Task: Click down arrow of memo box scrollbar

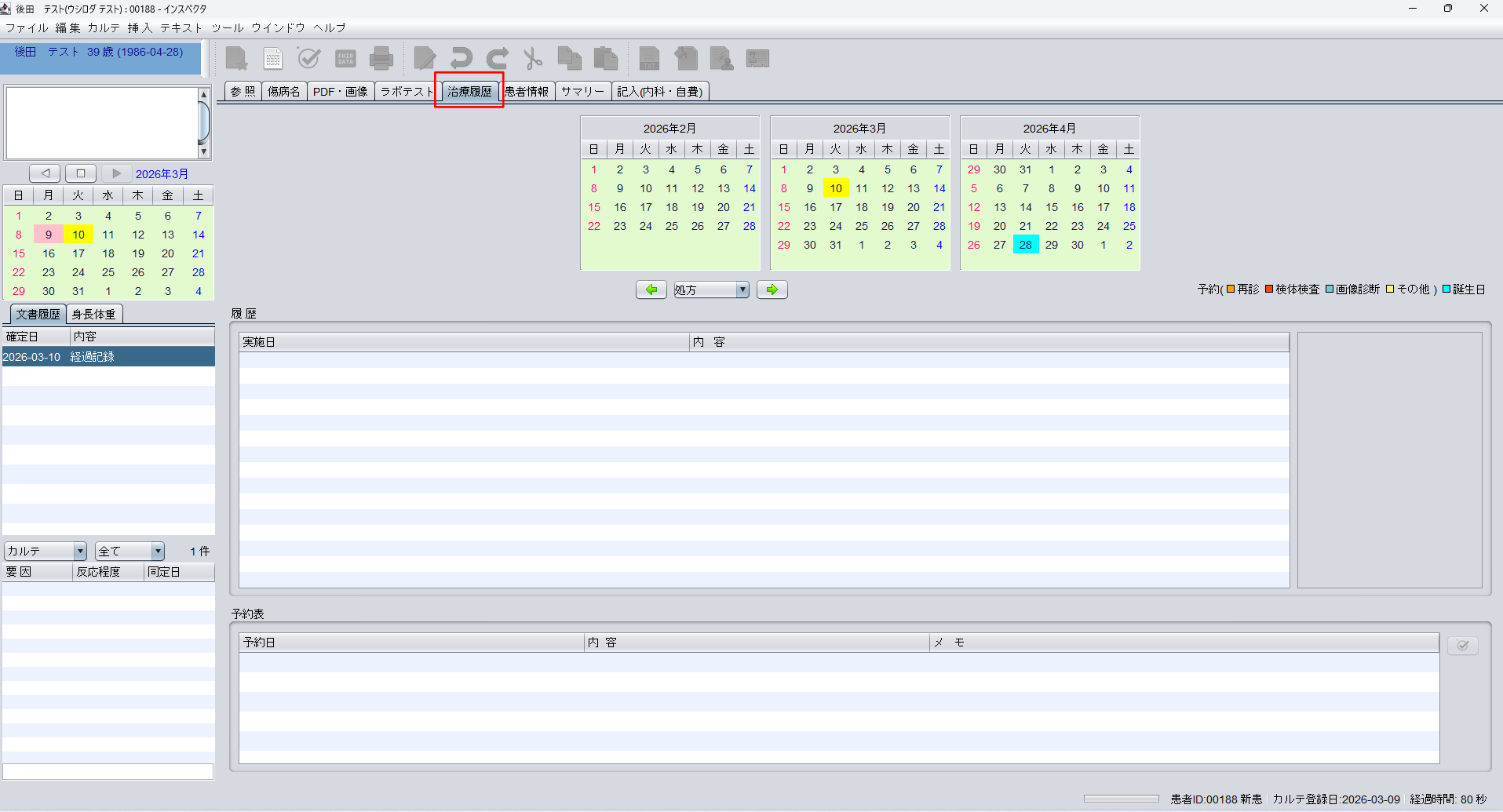Action: point(204,151)
